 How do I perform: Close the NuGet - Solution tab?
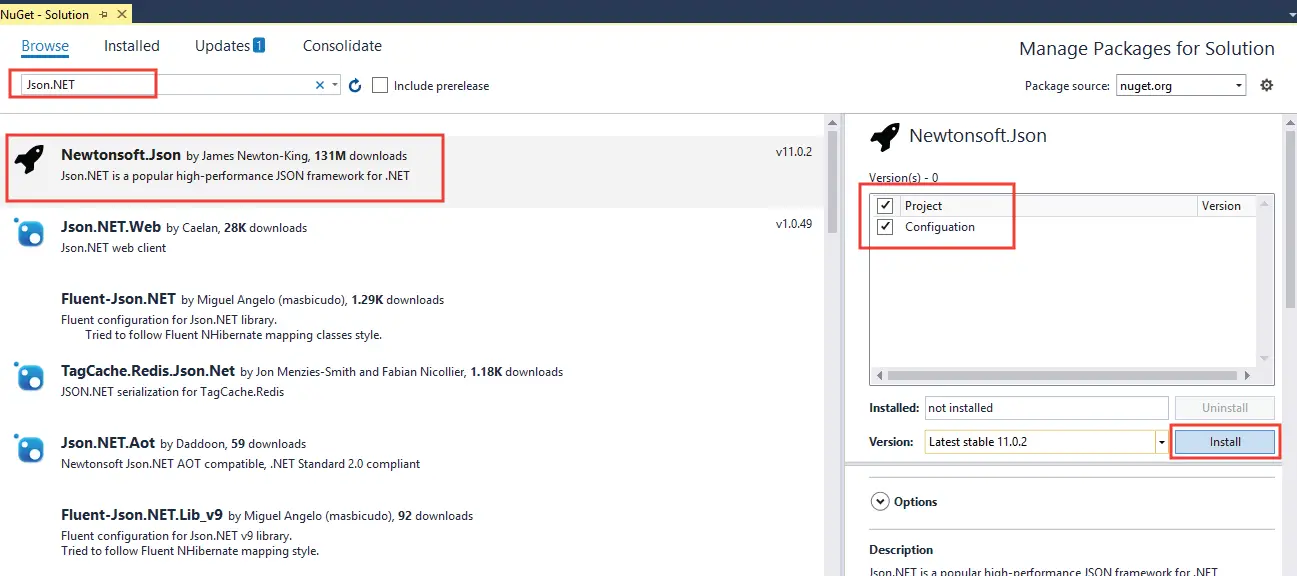pos(122,14)
